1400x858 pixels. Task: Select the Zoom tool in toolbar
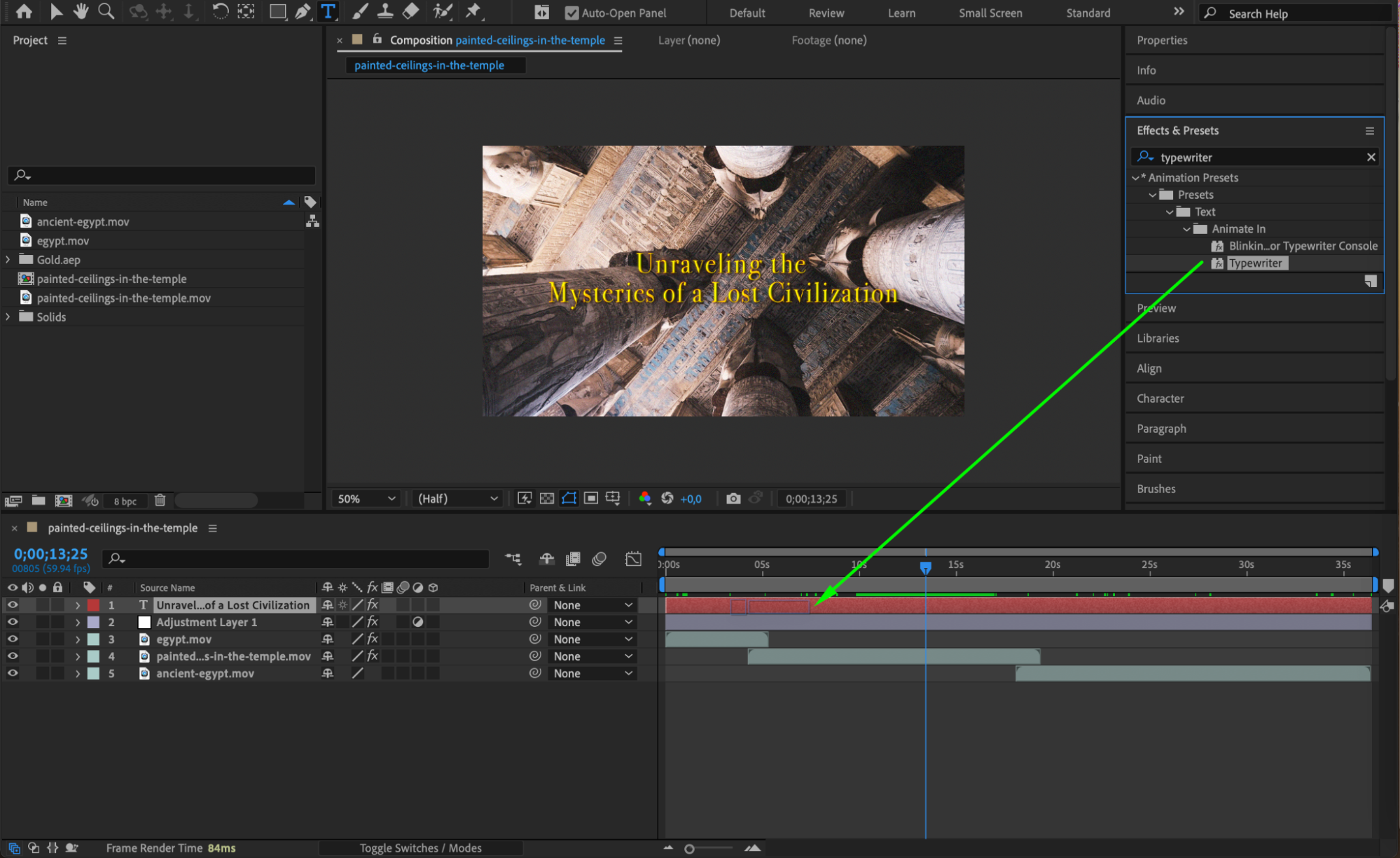(x=106, y=11)
